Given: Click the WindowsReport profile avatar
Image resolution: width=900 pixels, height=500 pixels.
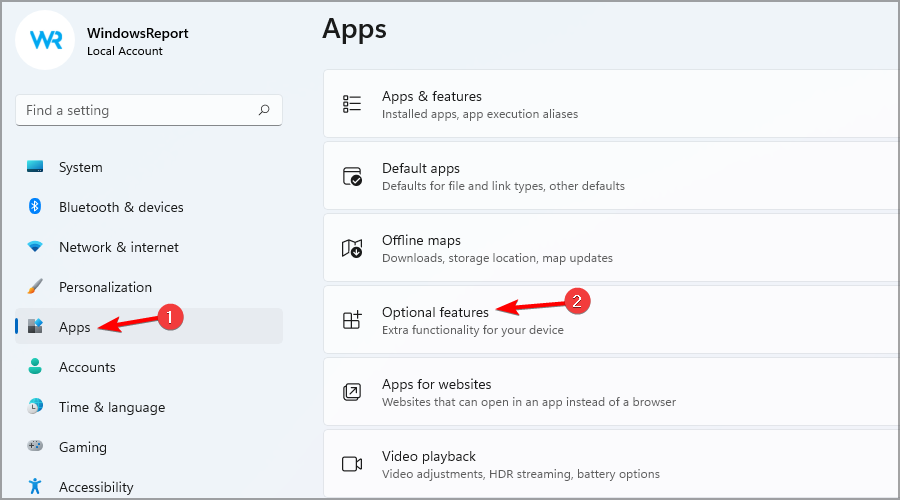Looking at the screenshot, I should coord(46,40).
